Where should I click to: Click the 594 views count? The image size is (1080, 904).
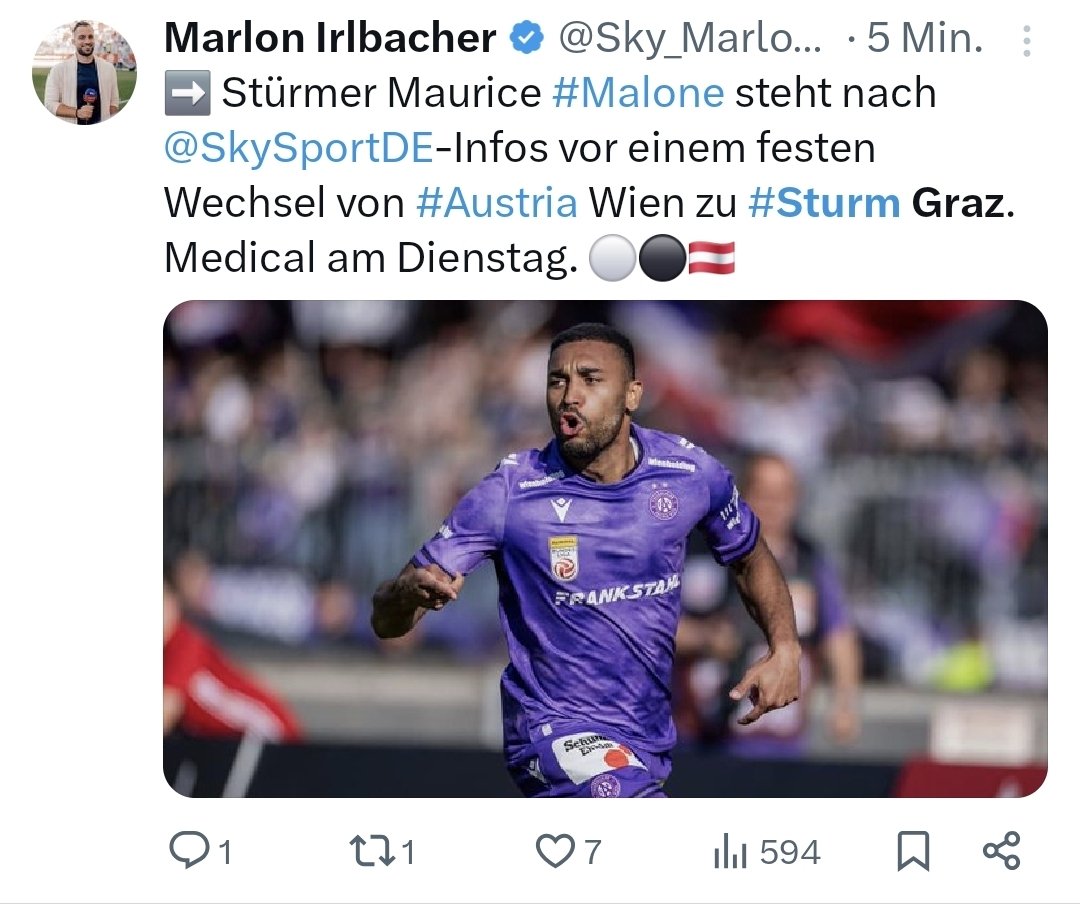point(790,852)
